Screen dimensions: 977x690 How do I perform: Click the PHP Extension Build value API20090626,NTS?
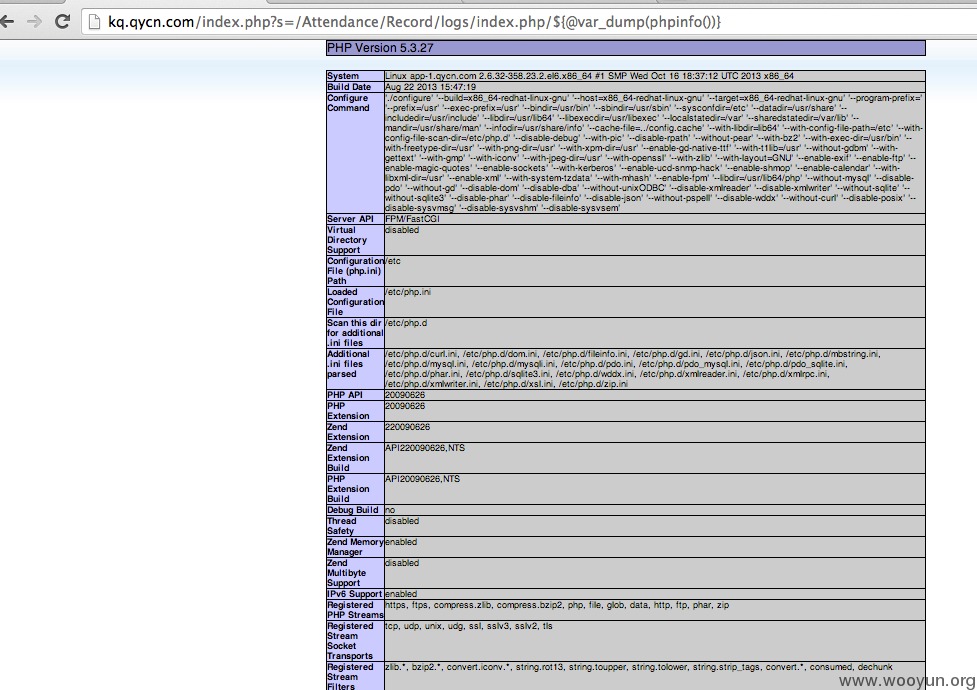click(x=422, y=479)
